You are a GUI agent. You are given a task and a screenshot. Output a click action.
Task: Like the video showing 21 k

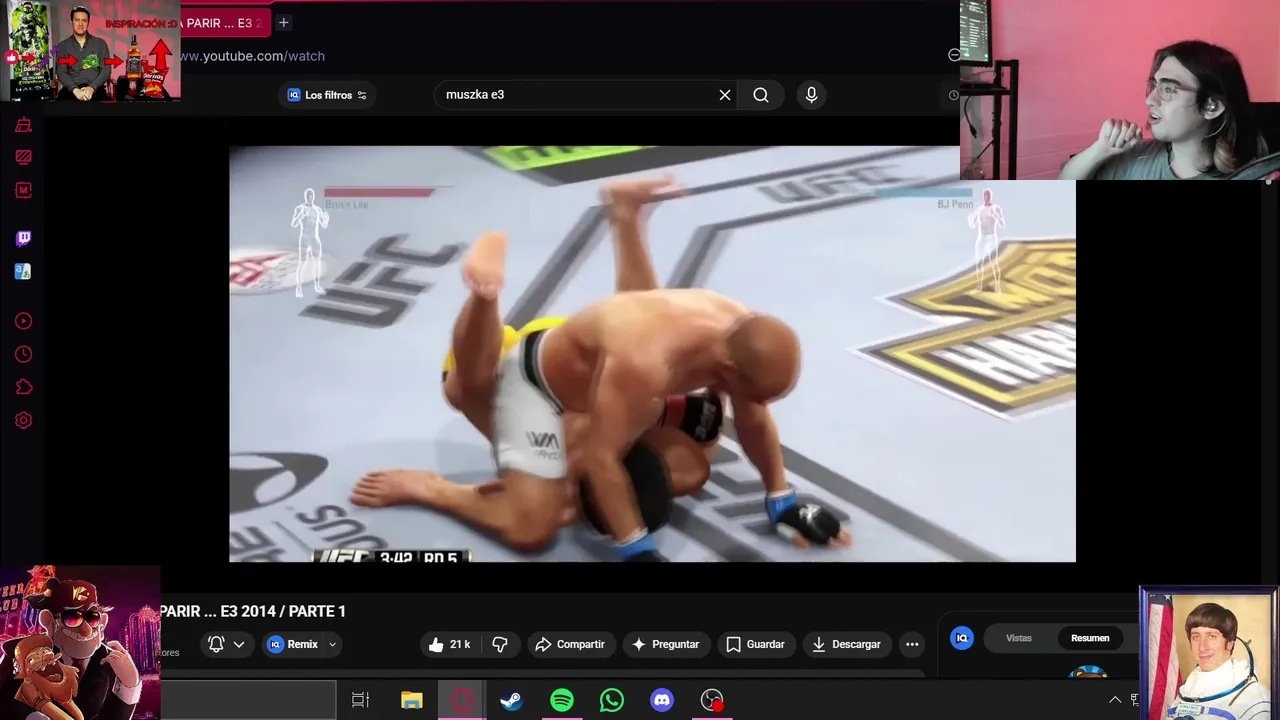coord(449,644)
